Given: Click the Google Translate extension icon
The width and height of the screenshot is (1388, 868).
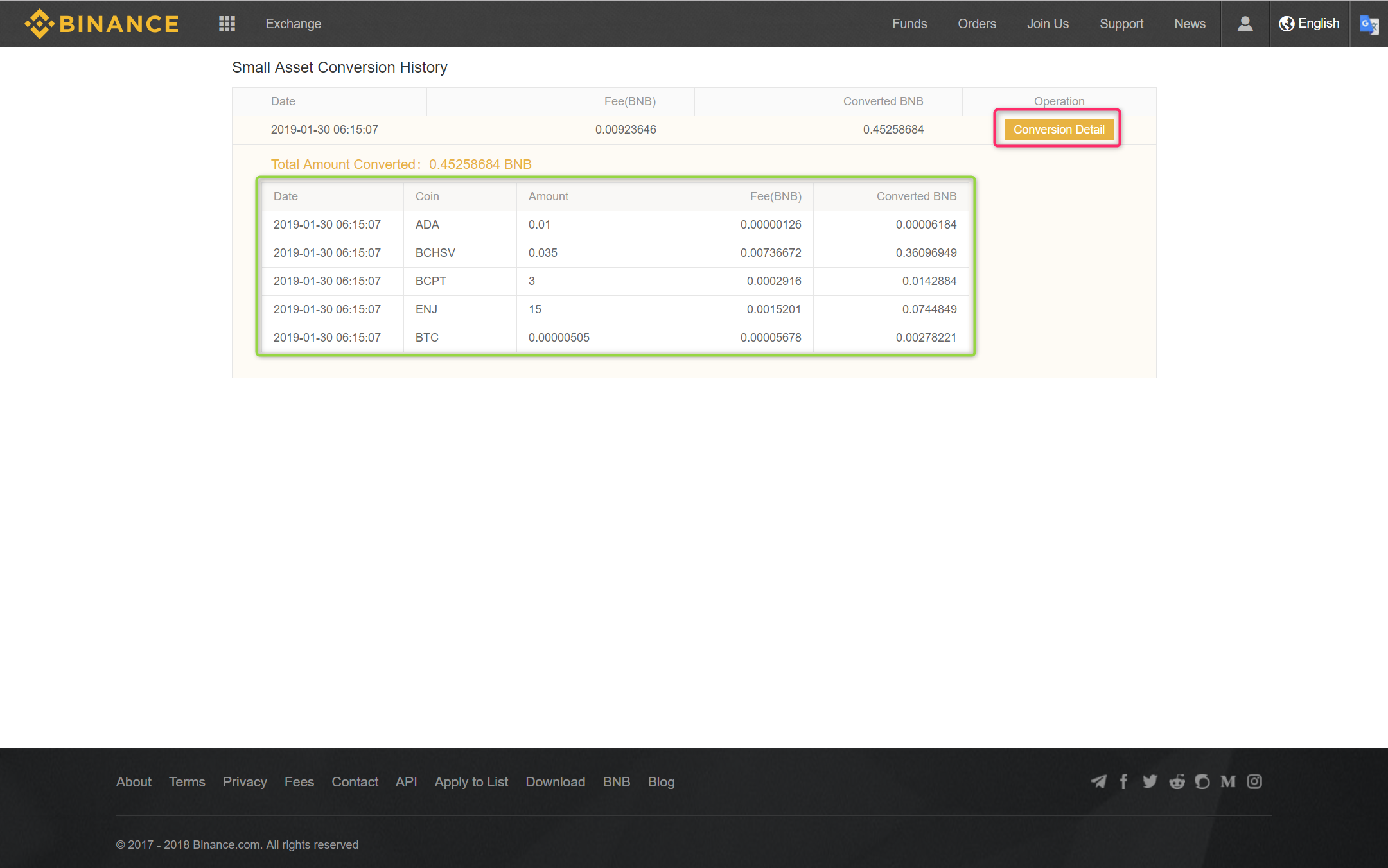Looking at the screenshot, I should coord(1369,24).
